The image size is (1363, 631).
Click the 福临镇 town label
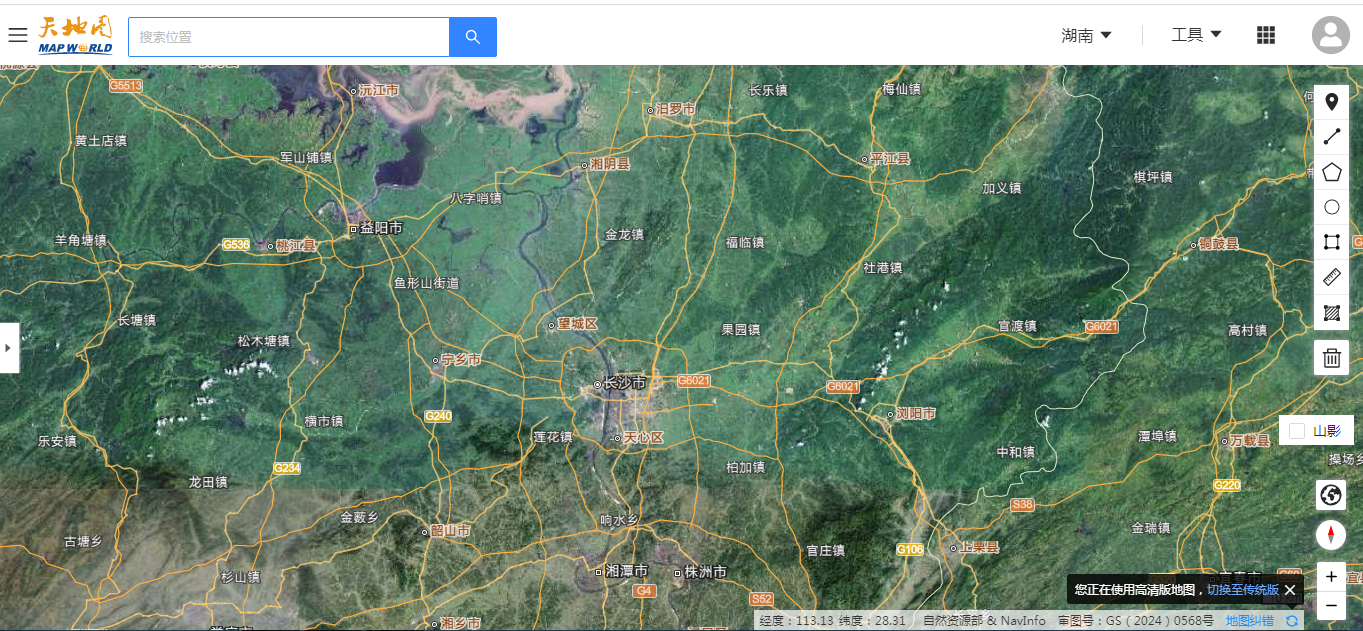[745, 242]
